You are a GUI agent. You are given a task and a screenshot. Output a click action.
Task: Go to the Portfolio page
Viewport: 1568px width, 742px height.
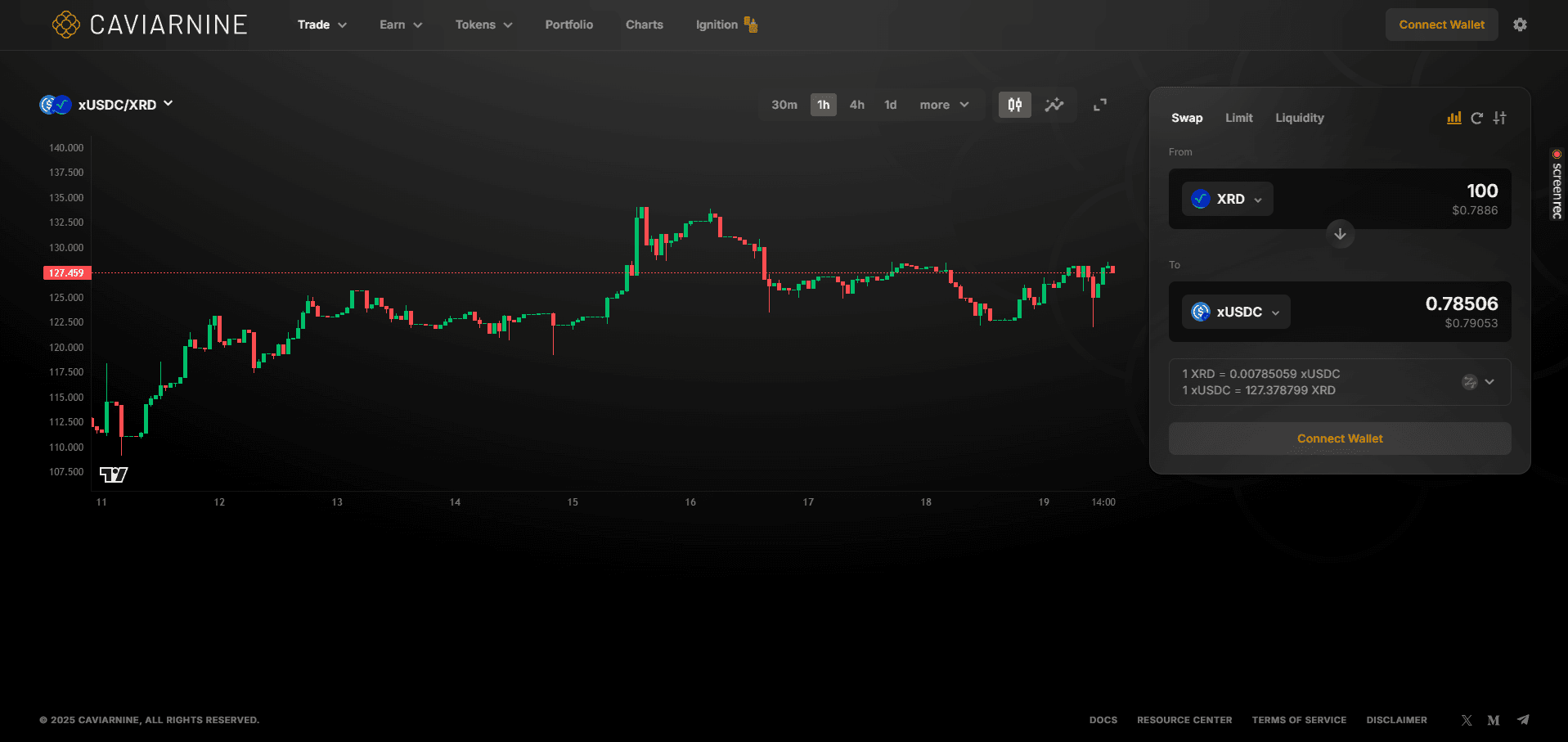569,25
